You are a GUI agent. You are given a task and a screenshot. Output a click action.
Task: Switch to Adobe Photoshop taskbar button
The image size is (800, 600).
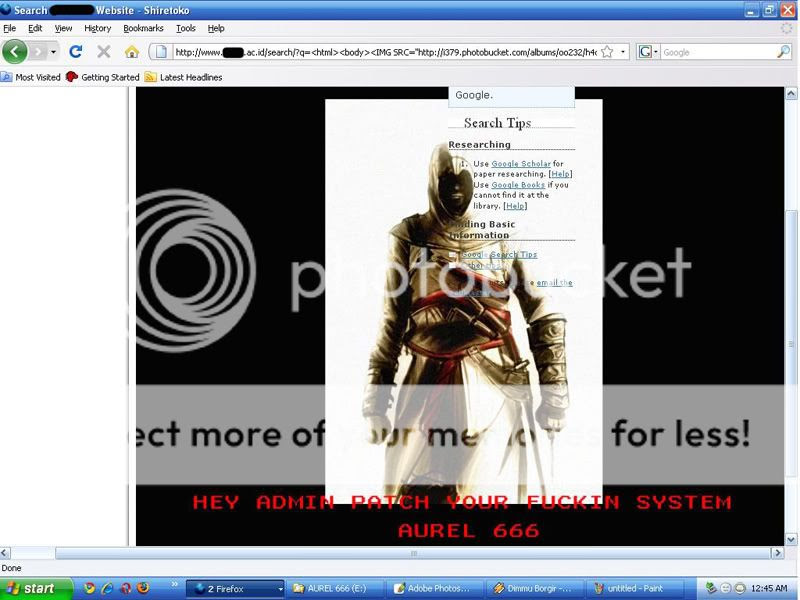pos(434,589)
